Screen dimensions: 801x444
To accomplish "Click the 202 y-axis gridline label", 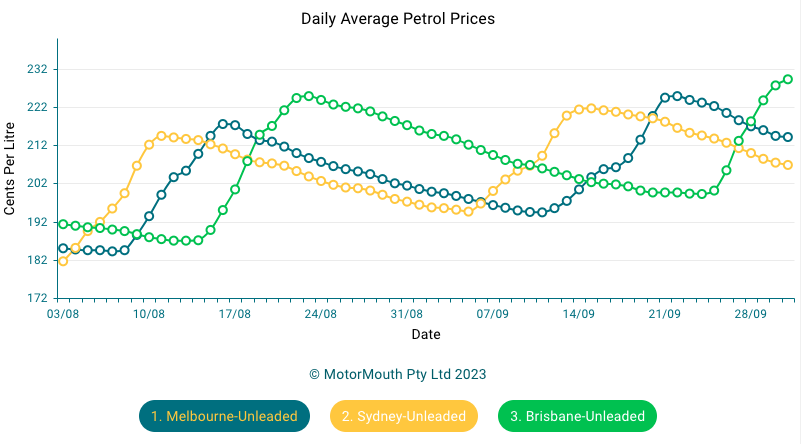I will point(36,184).
